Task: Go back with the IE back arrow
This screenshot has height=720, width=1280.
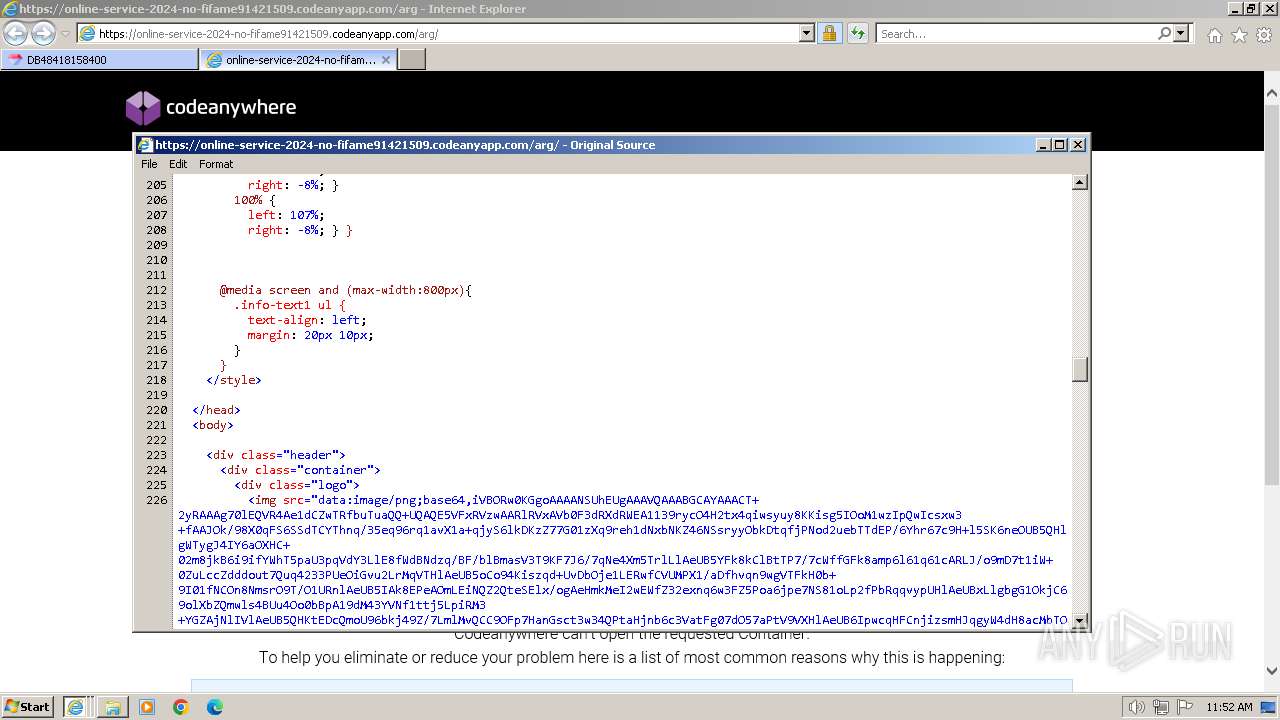Action: 16,33
